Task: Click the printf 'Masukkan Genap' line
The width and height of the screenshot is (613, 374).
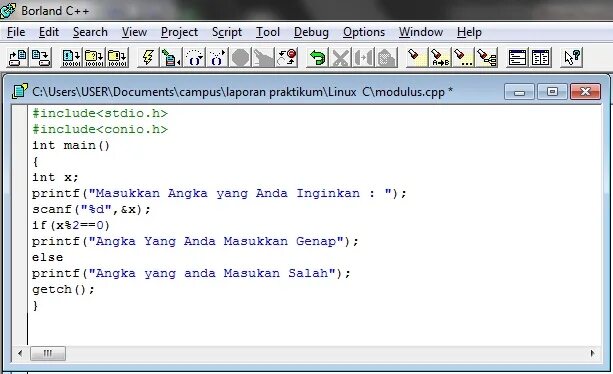Action: 195,242
